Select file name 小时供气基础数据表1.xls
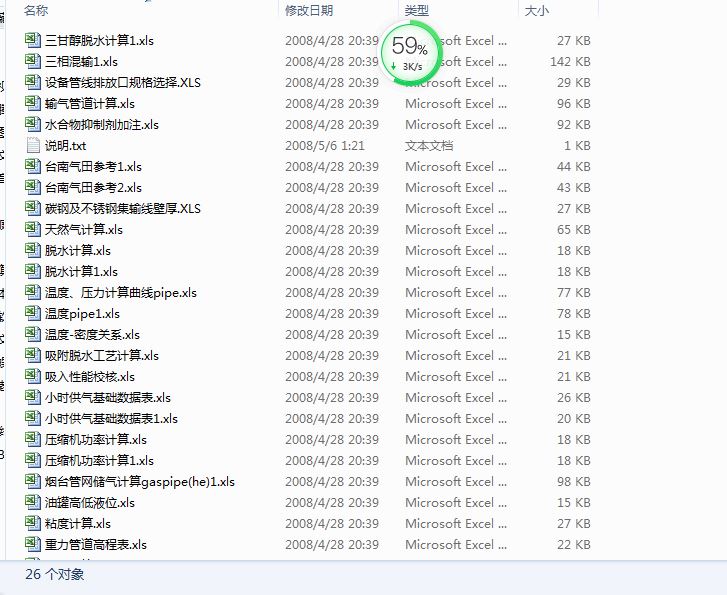 tap(111, 418)
